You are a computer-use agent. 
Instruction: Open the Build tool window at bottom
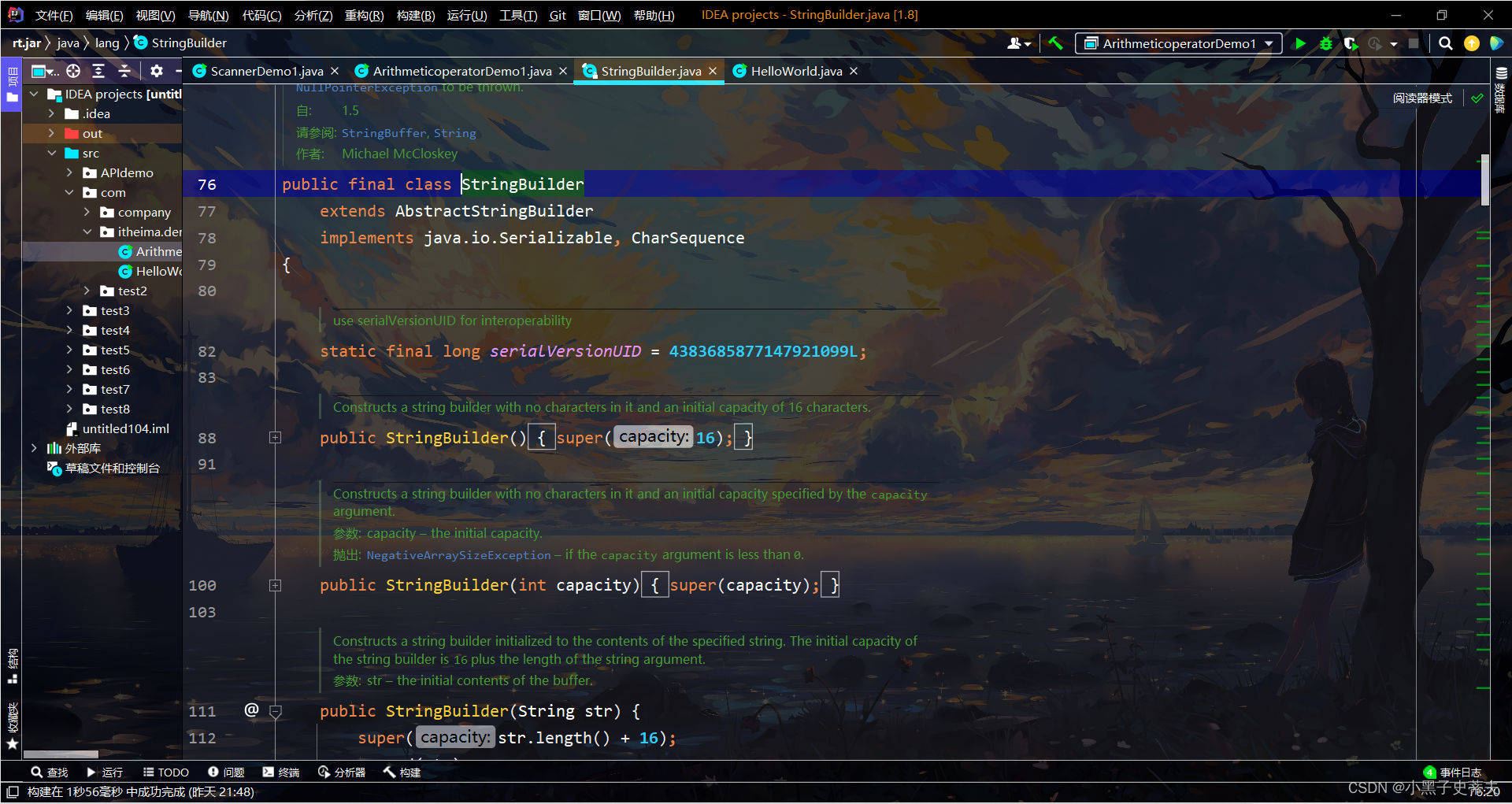point(402,773)
